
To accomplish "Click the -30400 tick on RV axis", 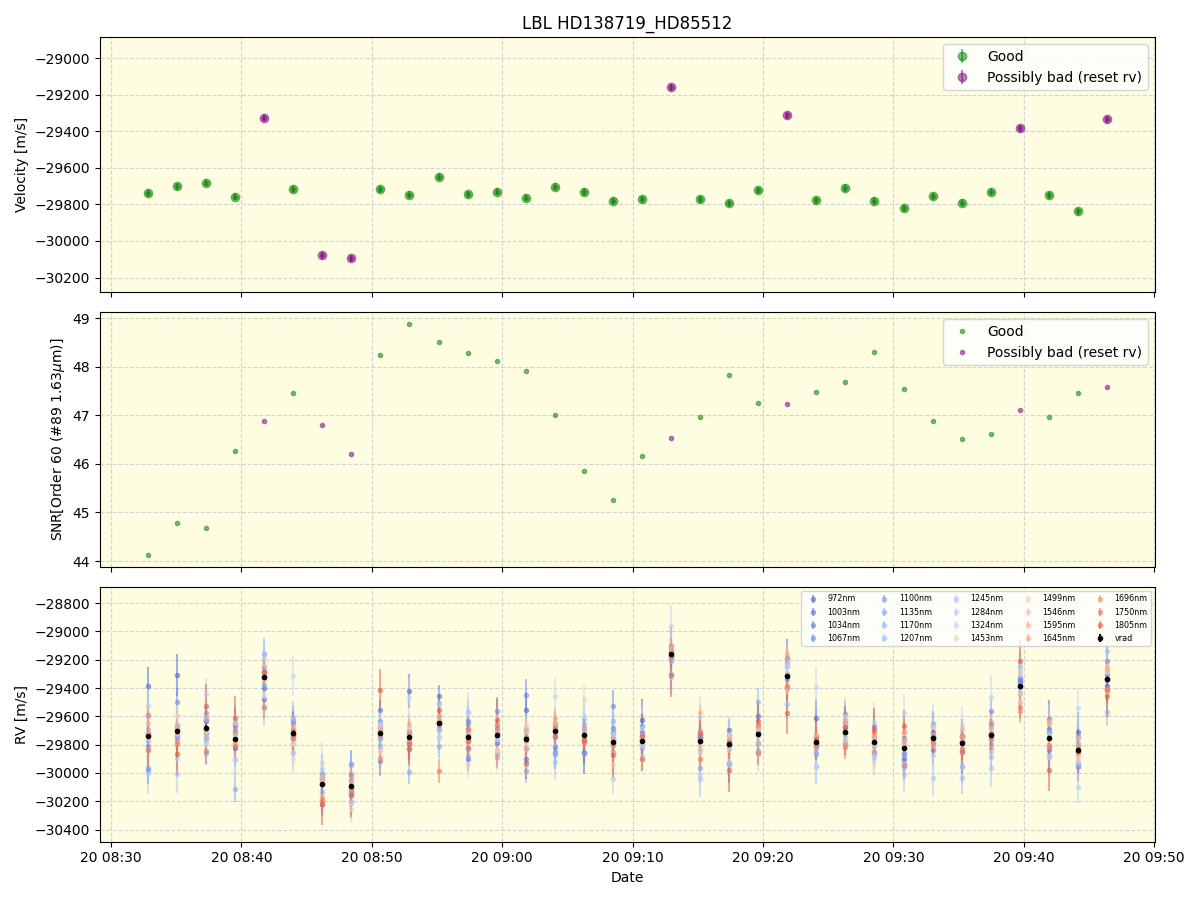I will [64, 830].
